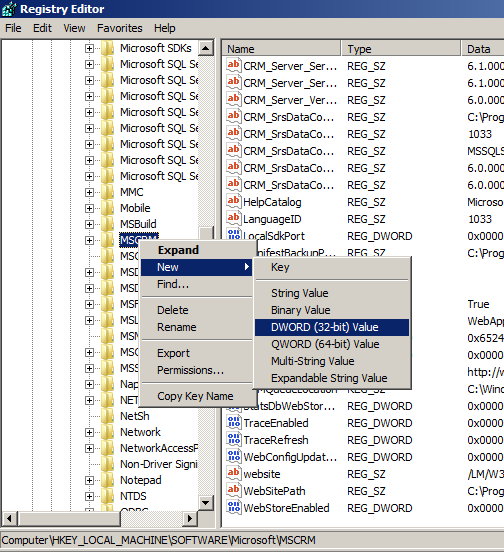504x552 pixels.
Task: Click the Network folder icon
Action: coord(108,432)
